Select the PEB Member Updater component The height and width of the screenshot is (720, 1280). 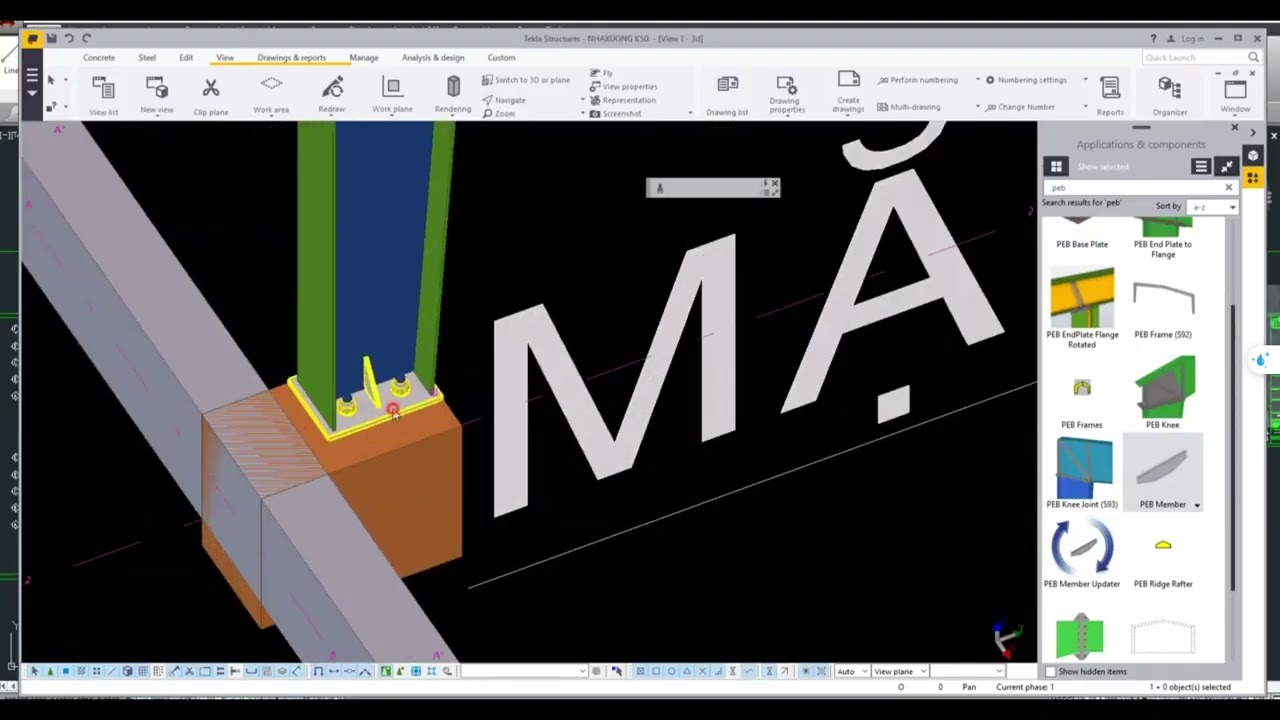(x=1082, y=553)
